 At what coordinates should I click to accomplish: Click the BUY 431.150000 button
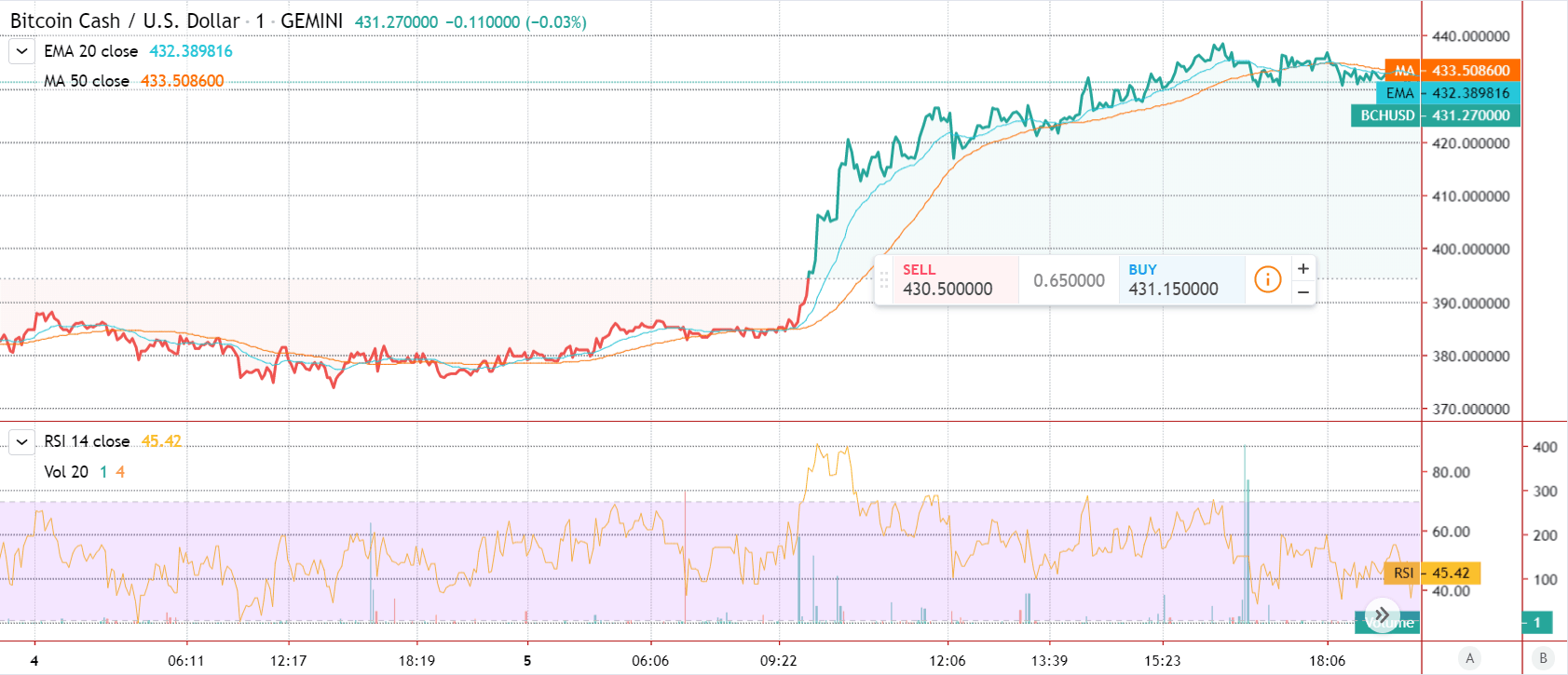[x=1181, y=279]
